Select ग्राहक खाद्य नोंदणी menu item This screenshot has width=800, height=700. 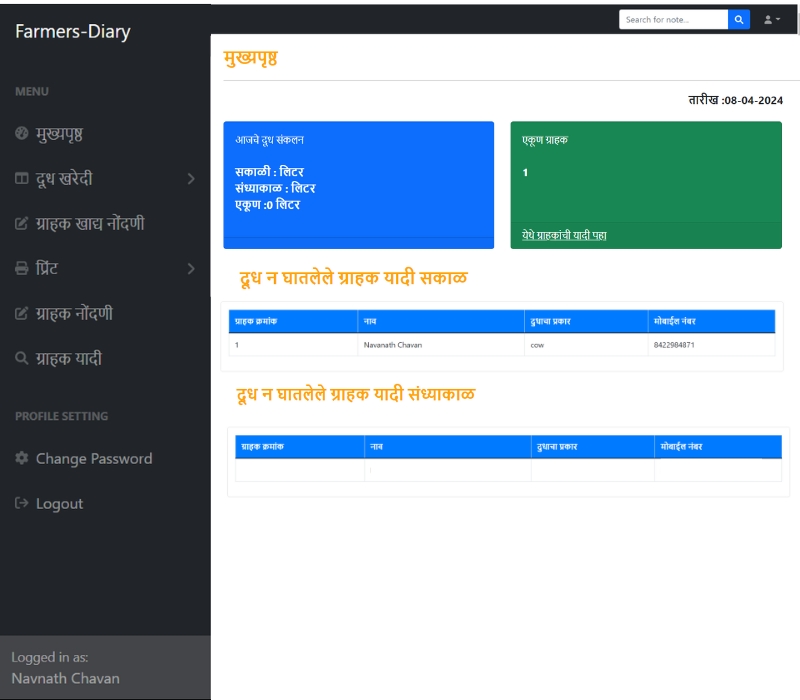[x=90, y=224]
